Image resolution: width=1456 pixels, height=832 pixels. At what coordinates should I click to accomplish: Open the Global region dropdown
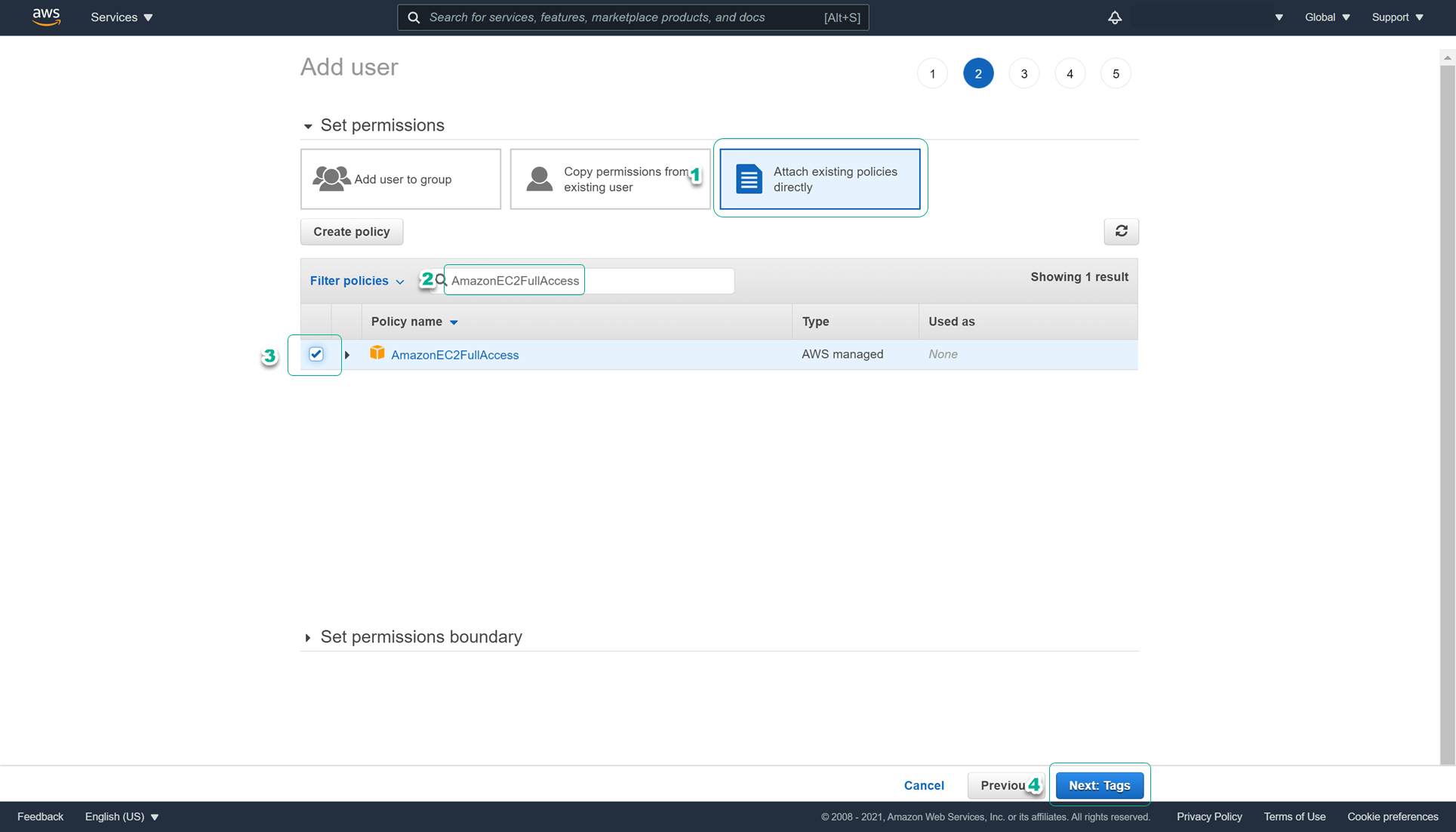point(1327,17)
